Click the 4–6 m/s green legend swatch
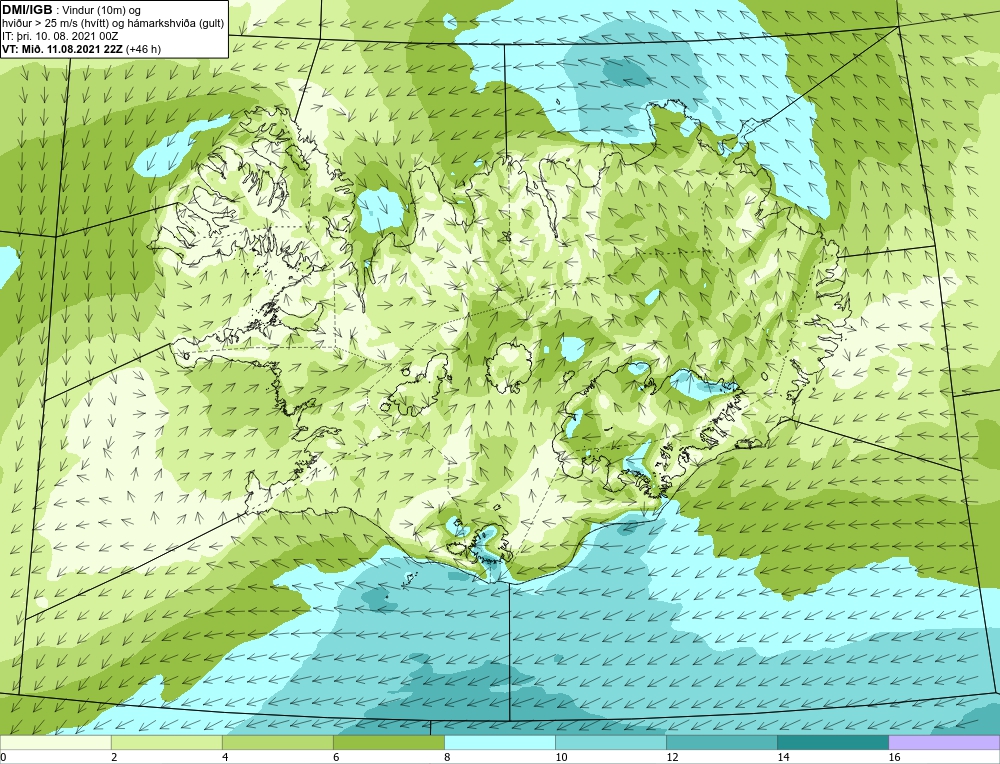The width and height of the screenshot is (1000, 764). tap(277, 742)
